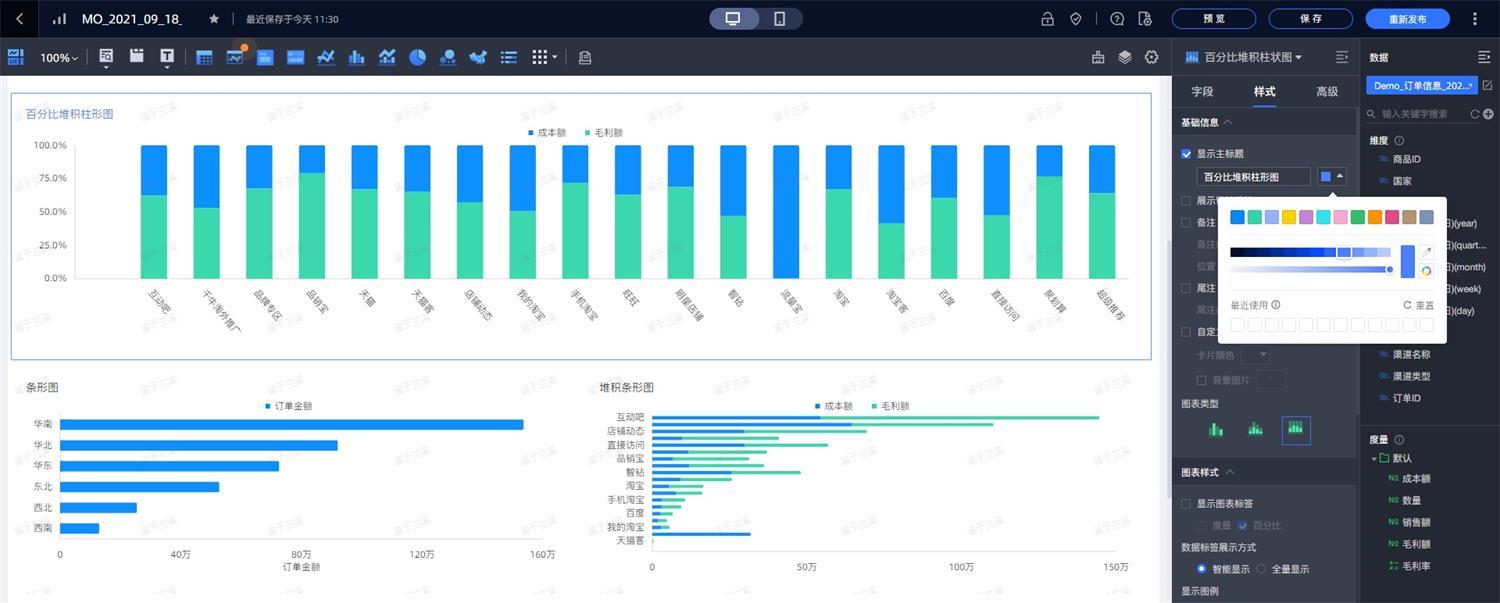Viewport: 1500px width, 603px height.
Task: Enable 显示图表标签 checkbox
Action: point(1186,504)
